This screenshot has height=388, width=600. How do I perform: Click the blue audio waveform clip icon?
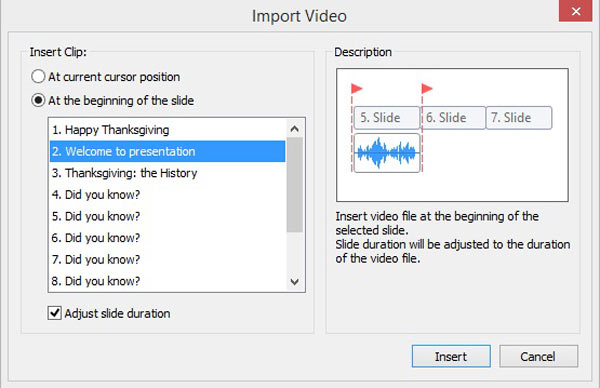point(386,153)
